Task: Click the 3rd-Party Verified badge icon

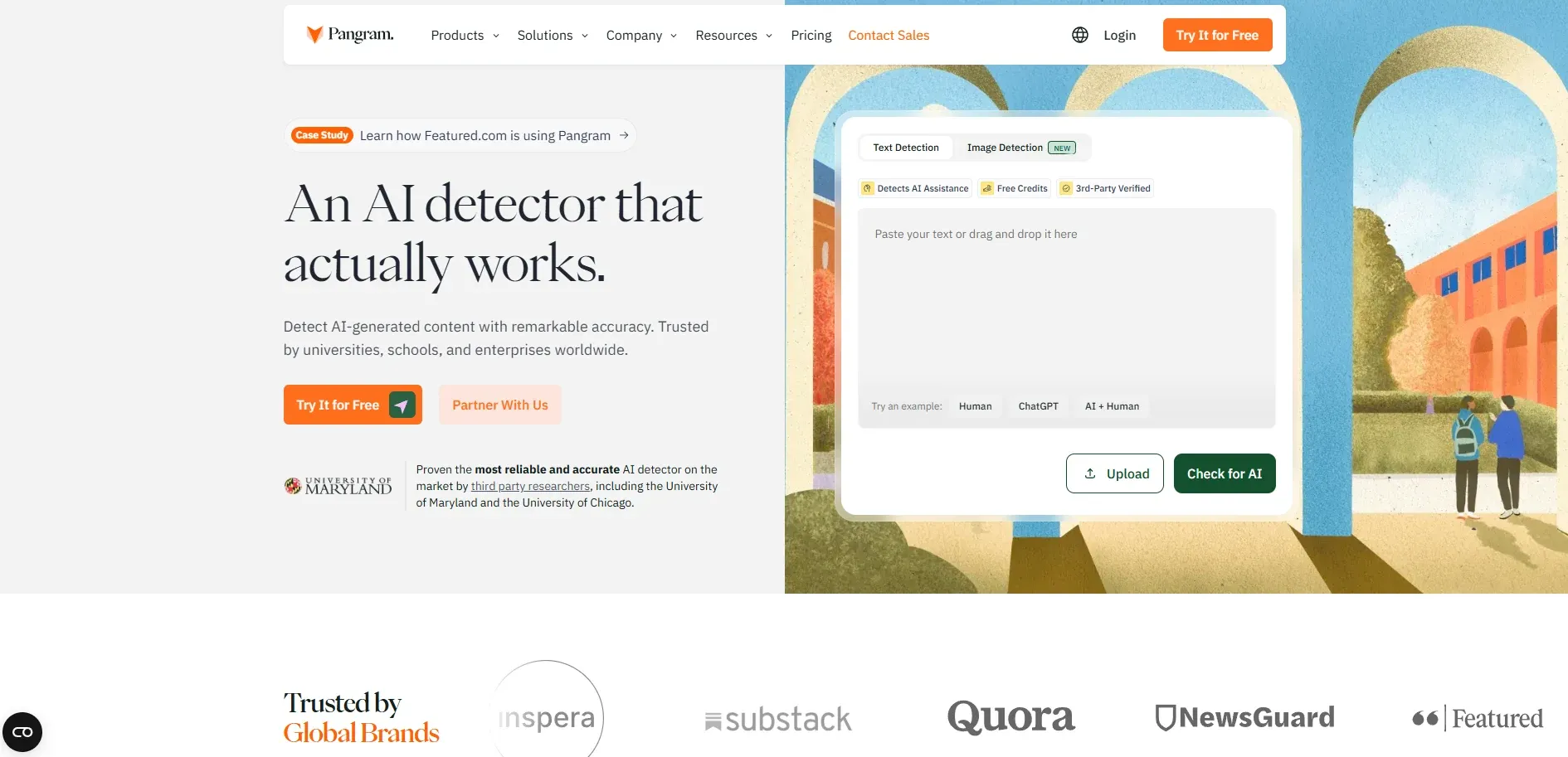Action: pyautogui.click(x=1066, y=188)
